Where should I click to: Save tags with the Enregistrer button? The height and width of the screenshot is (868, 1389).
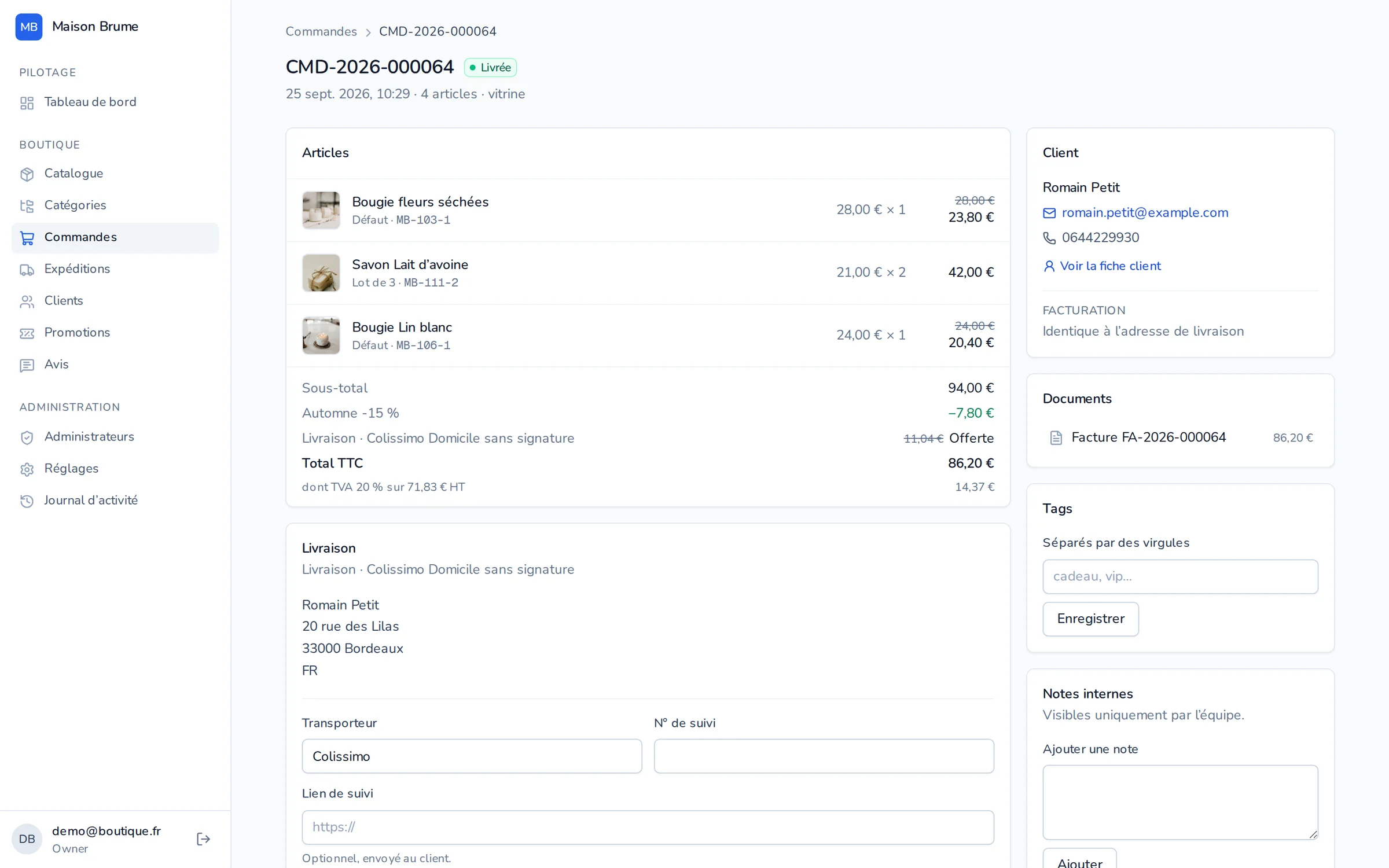[x=1090, y=619]
